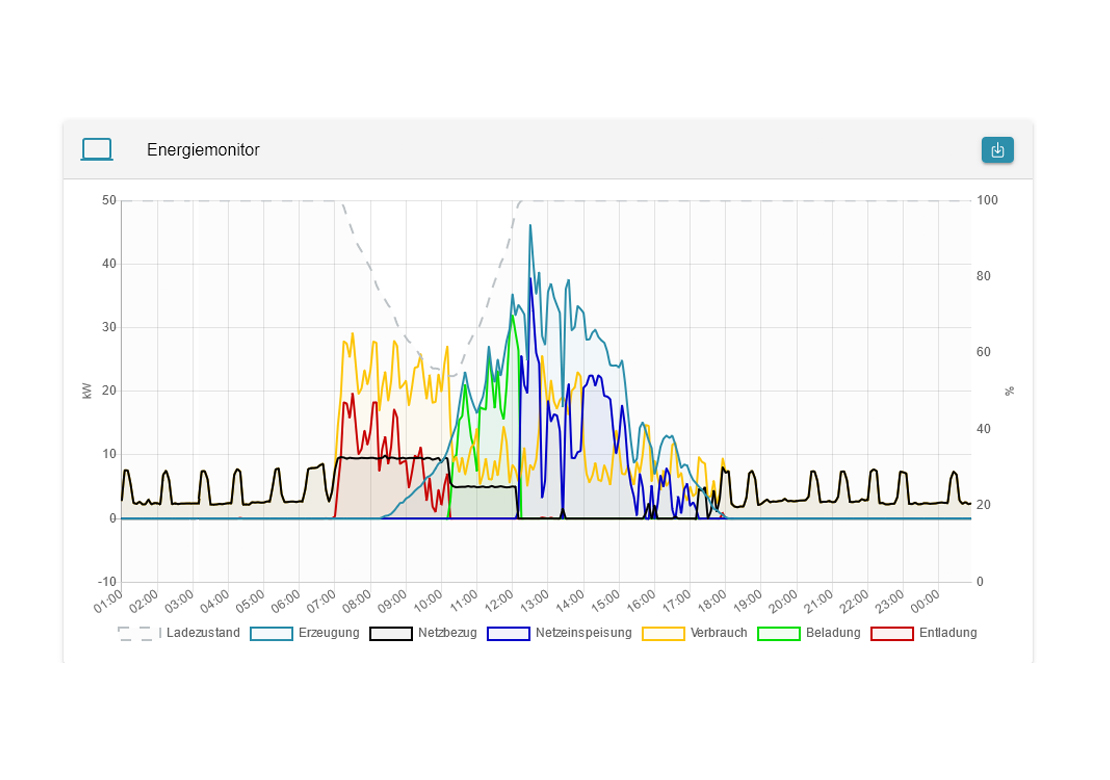The width and height of the screenshot is (1110, 780).
Task: Click the laptop icon beside Energiemonitor
Action: click(x=97, y=150)
